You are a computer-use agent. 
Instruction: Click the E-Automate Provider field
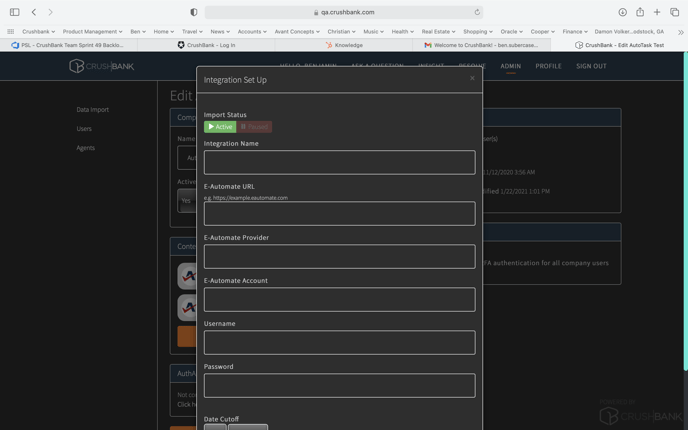coord(340,257)
